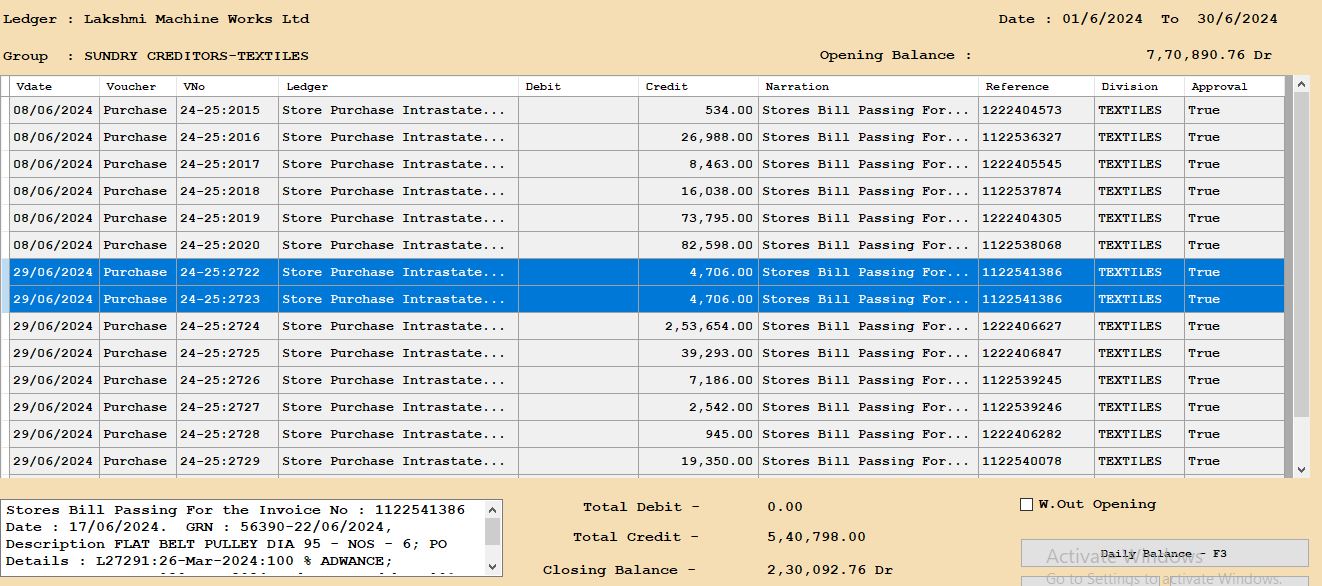The width and height of the screenshot is (1322, 586).
Task: Select the Narration column header
Action: coord(797,87)
